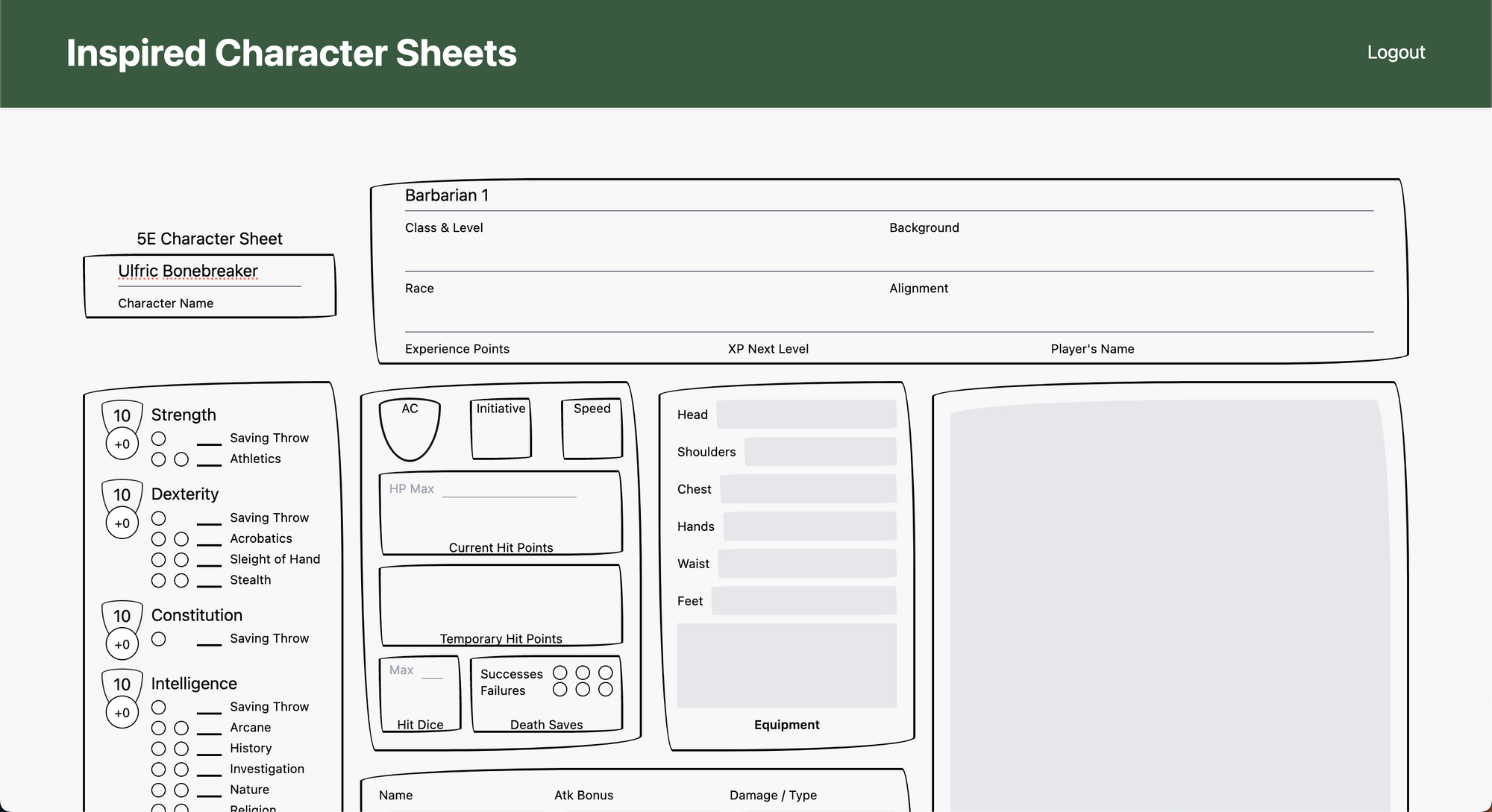Toggle first Stealth proficiency circle
Viewport: 1492px width, 812px height.
point(159,580)
